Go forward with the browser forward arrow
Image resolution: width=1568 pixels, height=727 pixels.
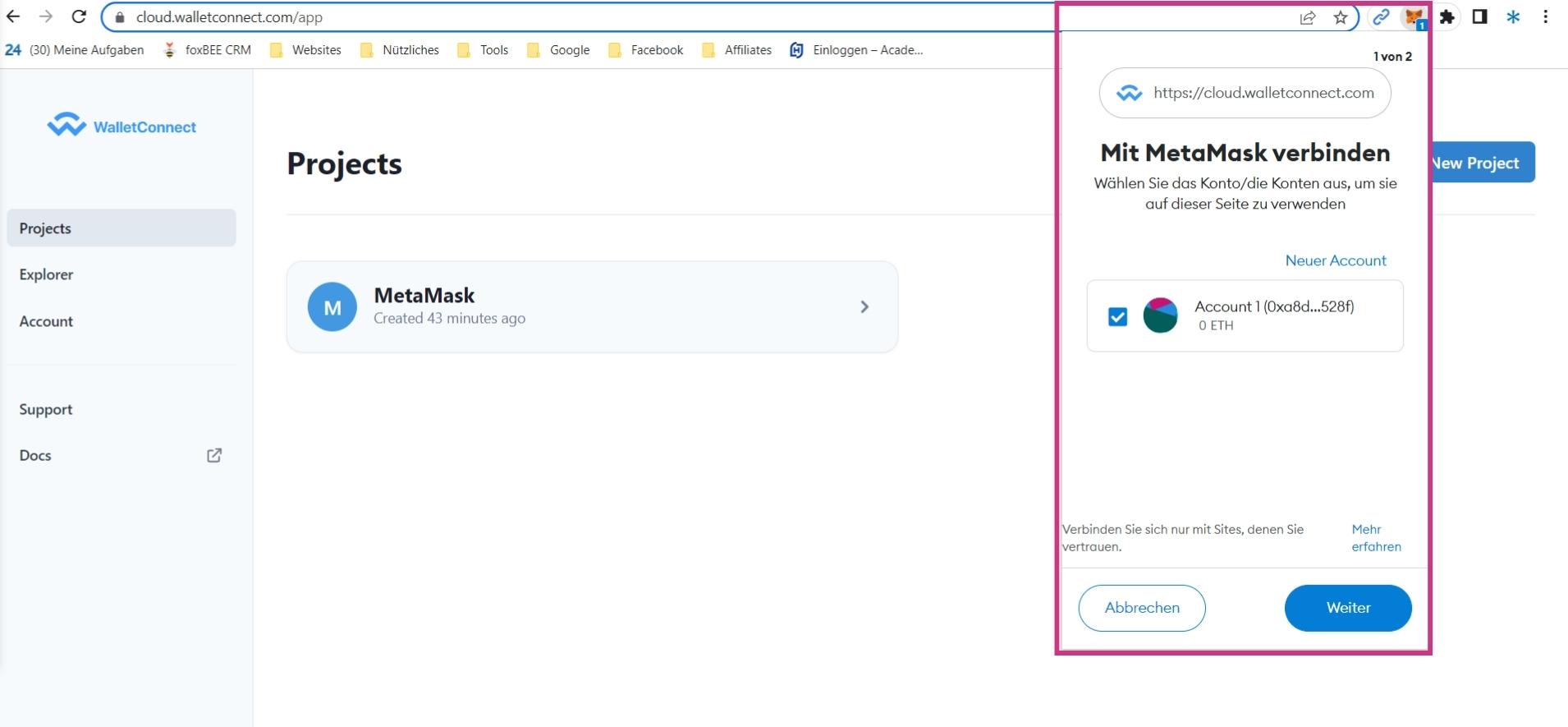click(46, 16)
